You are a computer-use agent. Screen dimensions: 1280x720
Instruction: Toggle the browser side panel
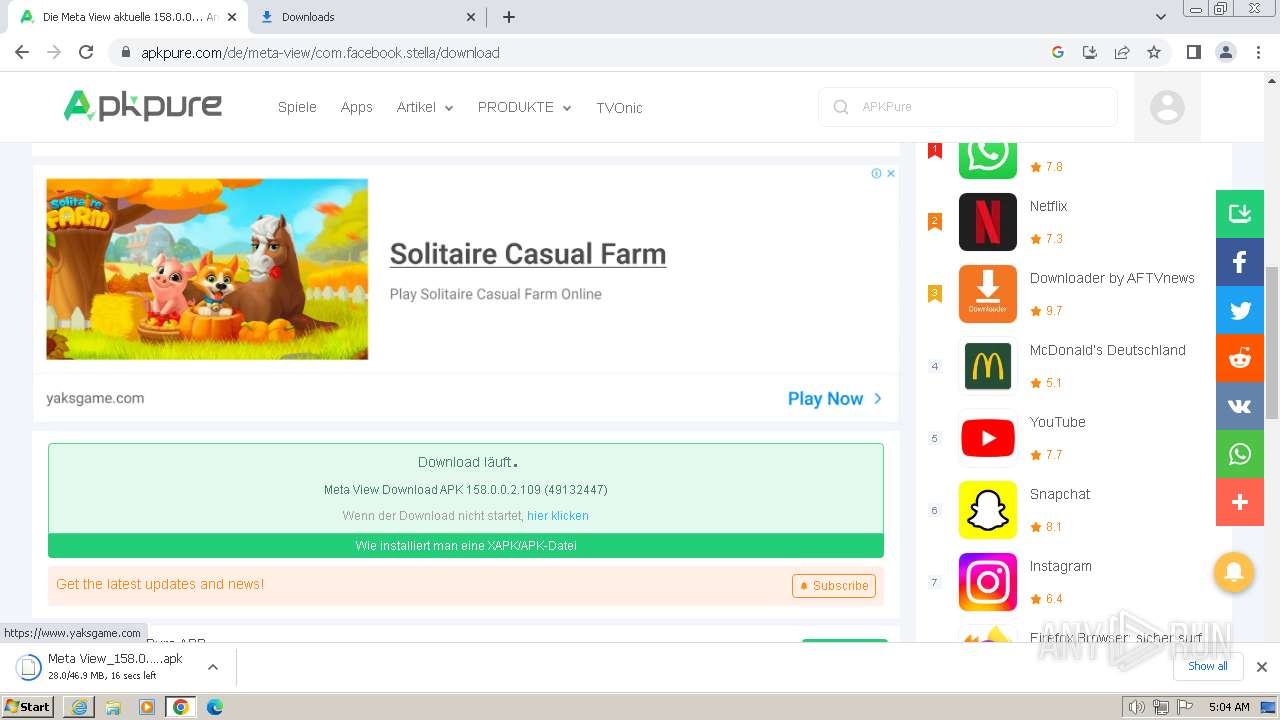click(1193, 52)
